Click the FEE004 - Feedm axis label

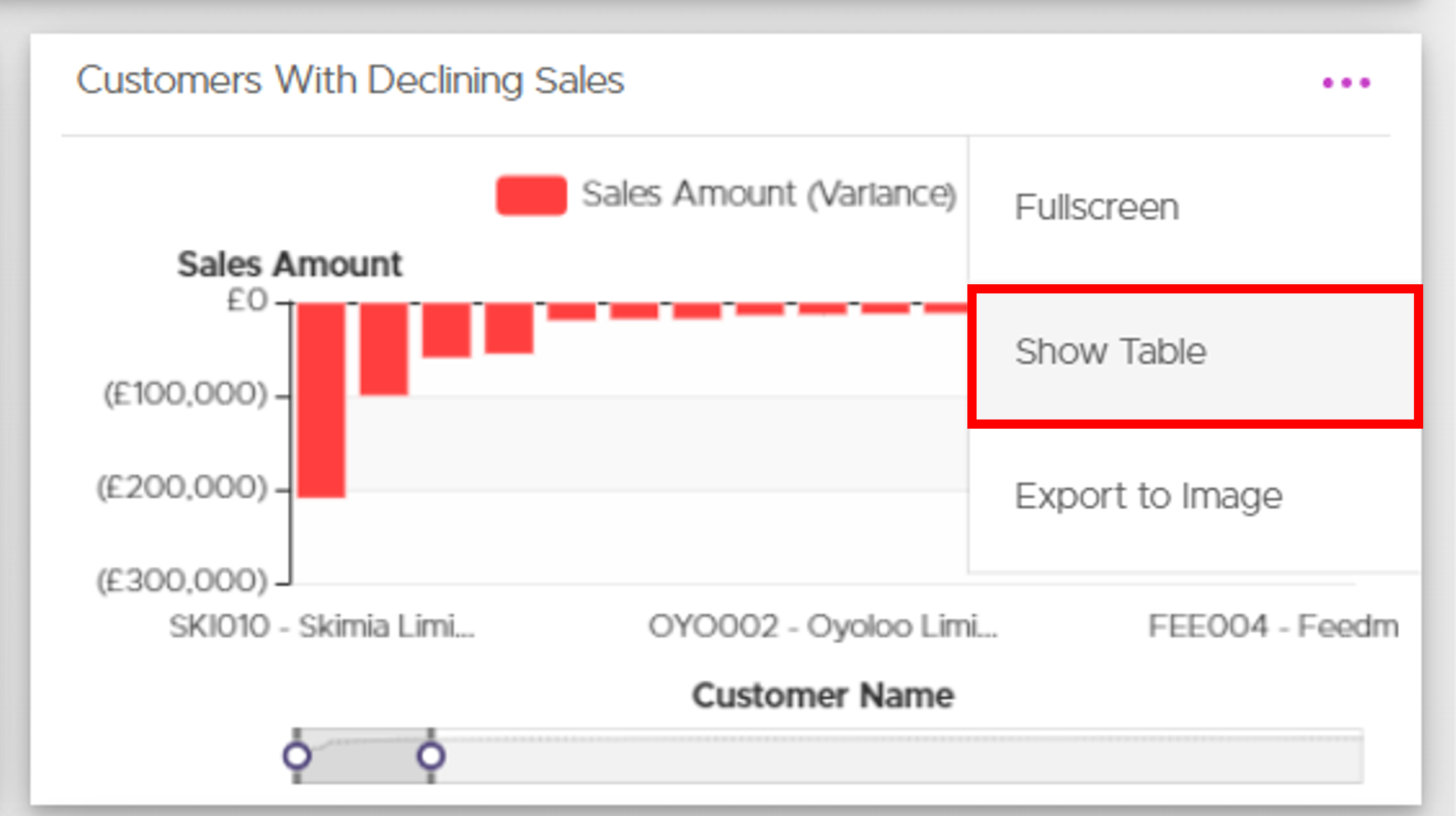[x=1273, y=626]
